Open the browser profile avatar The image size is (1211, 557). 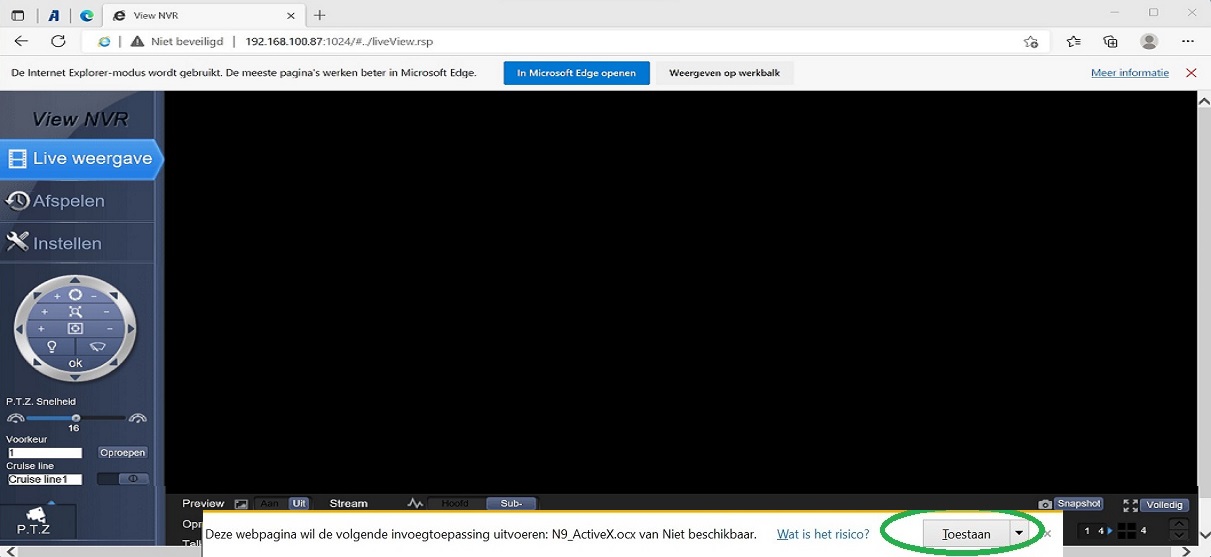point(1149,41)
